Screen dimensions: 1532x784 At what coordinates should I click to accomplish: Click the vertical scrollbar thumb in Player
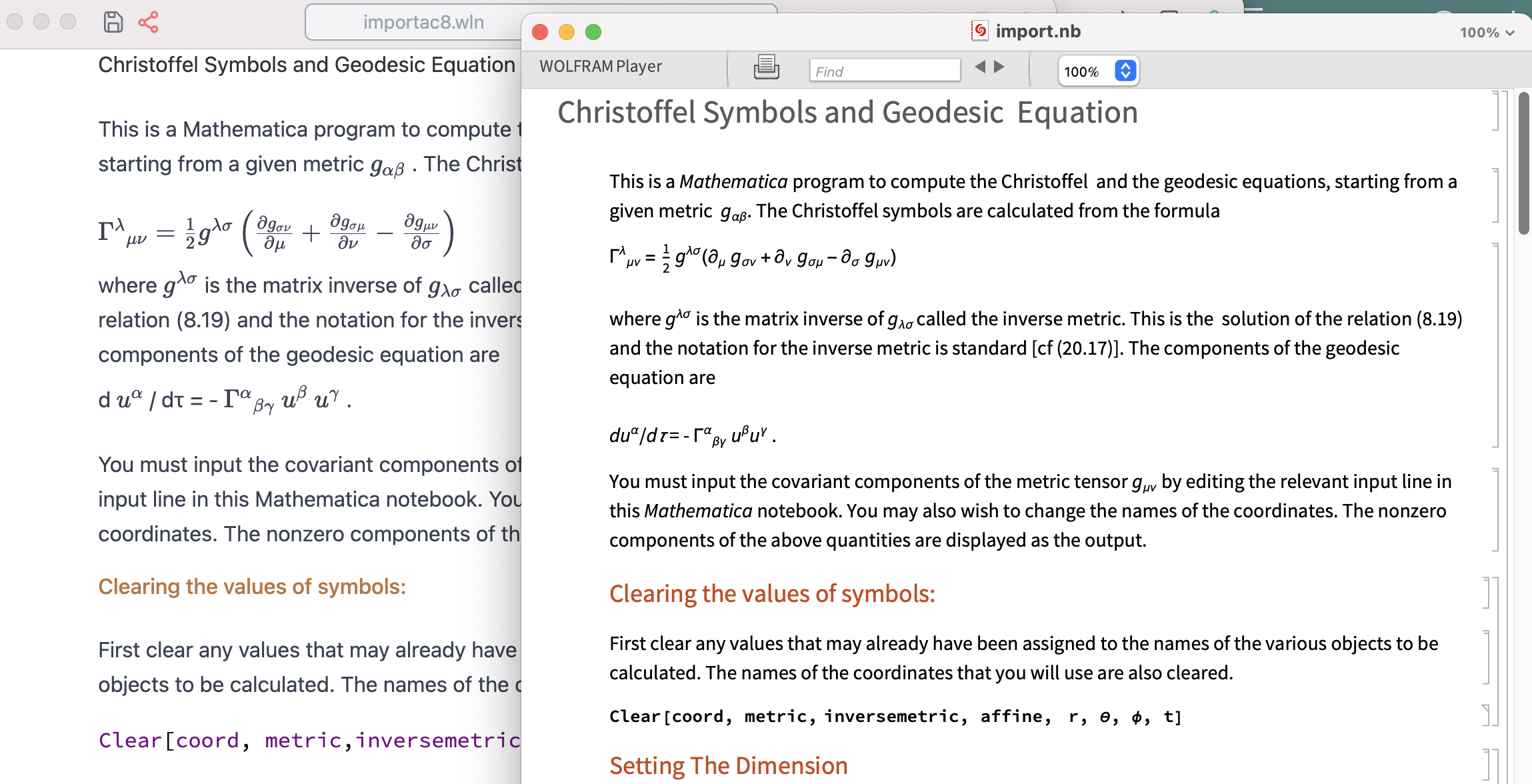pos(1523,163)
